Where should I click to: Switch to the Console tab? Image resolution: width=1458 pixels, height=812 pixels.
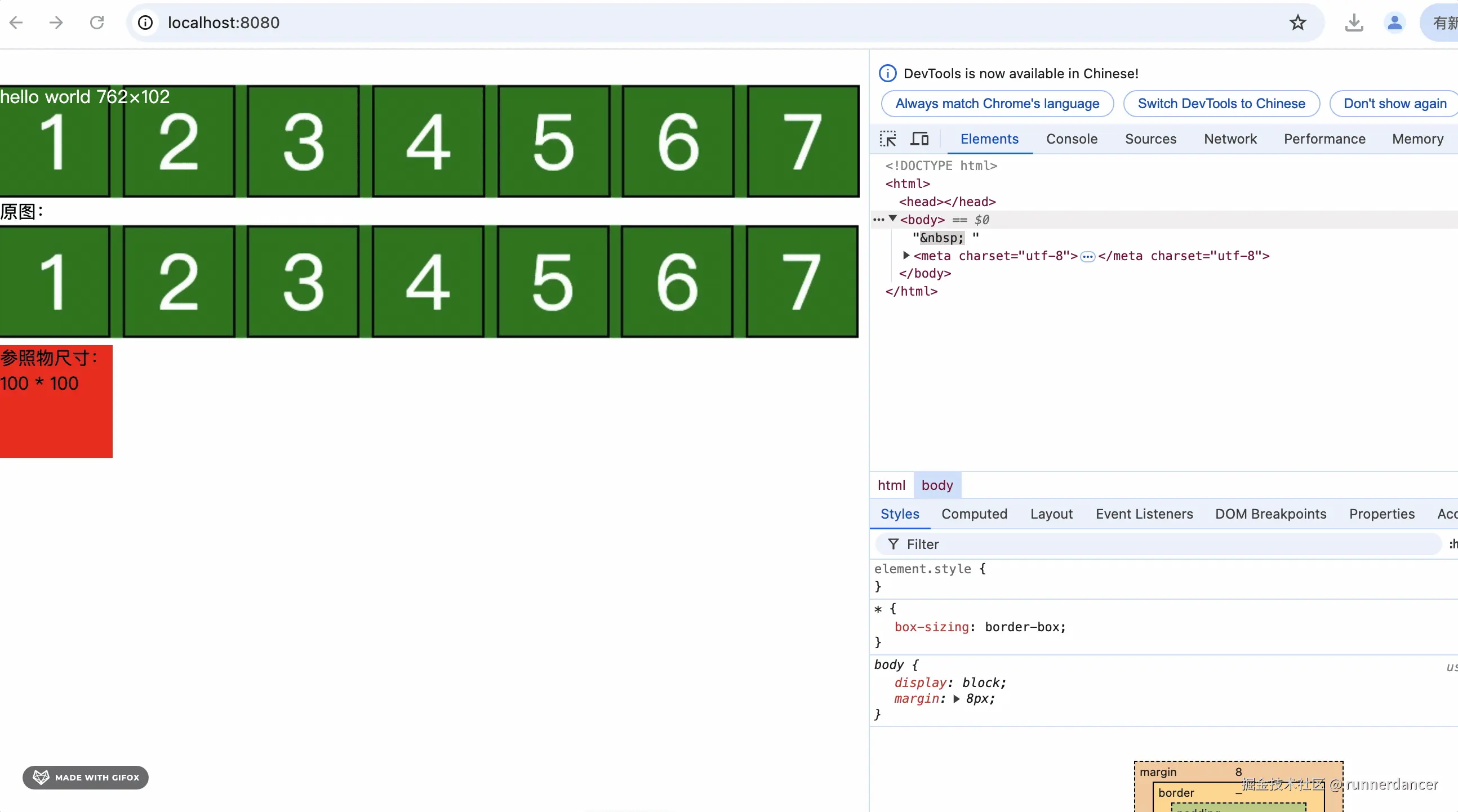(x=1071, y=139)
